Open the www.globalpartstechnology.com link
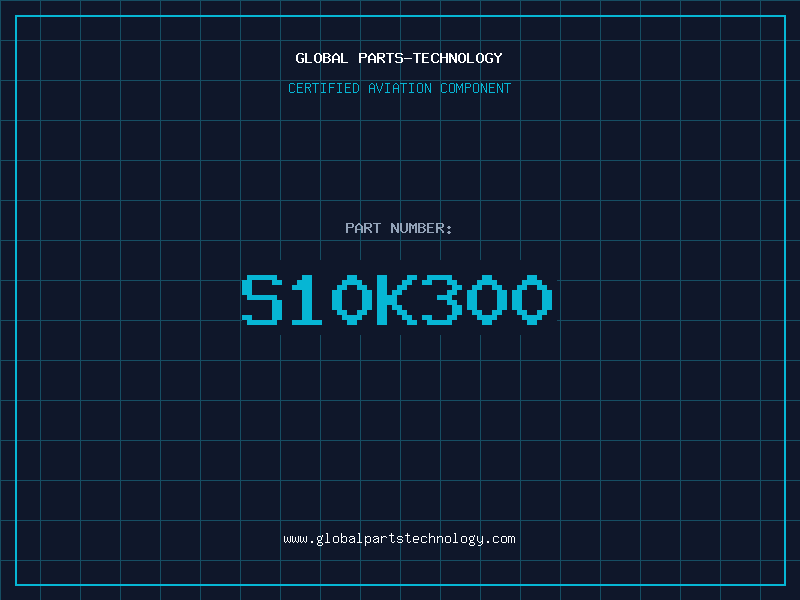This screenshot has width=800, height=600. [399, 539]
